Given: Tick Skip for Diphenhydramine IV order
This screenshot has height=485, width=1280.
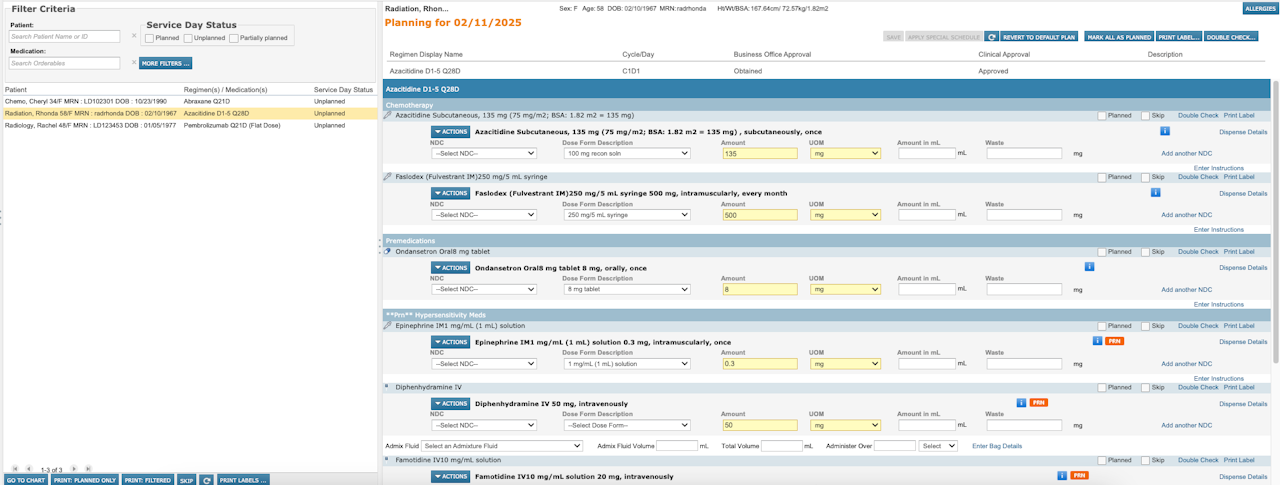Looking at the screenshot, I should [x=1146, y=387].
